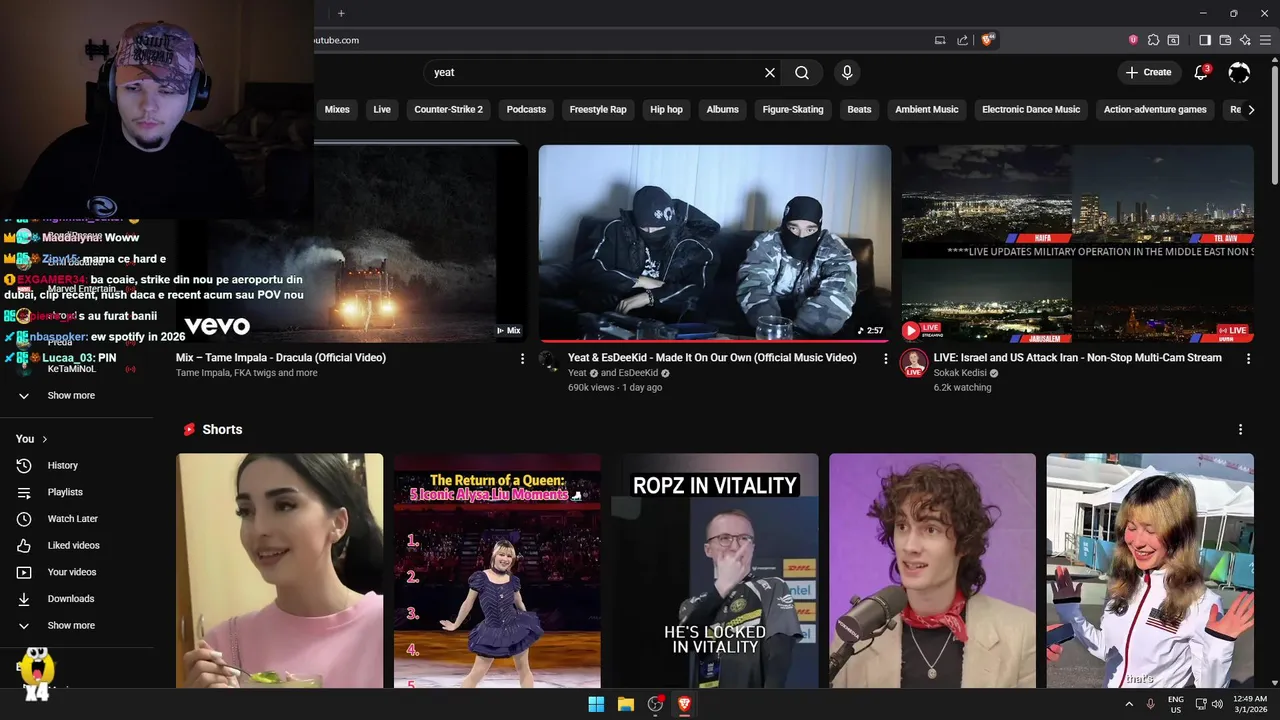Open Mix – Tame Impala Dracula title link
1280x720 pixels.
pos(281,358)
